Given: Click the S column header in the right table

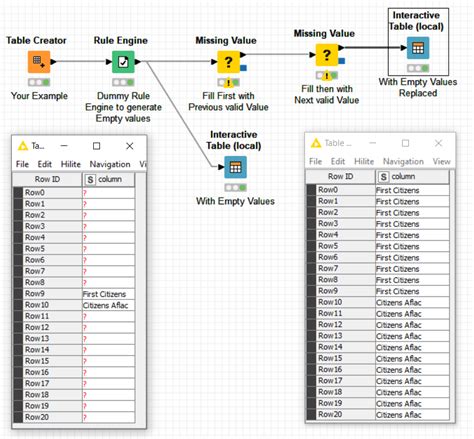Looking at the screenshot, I should coord(412,177).
